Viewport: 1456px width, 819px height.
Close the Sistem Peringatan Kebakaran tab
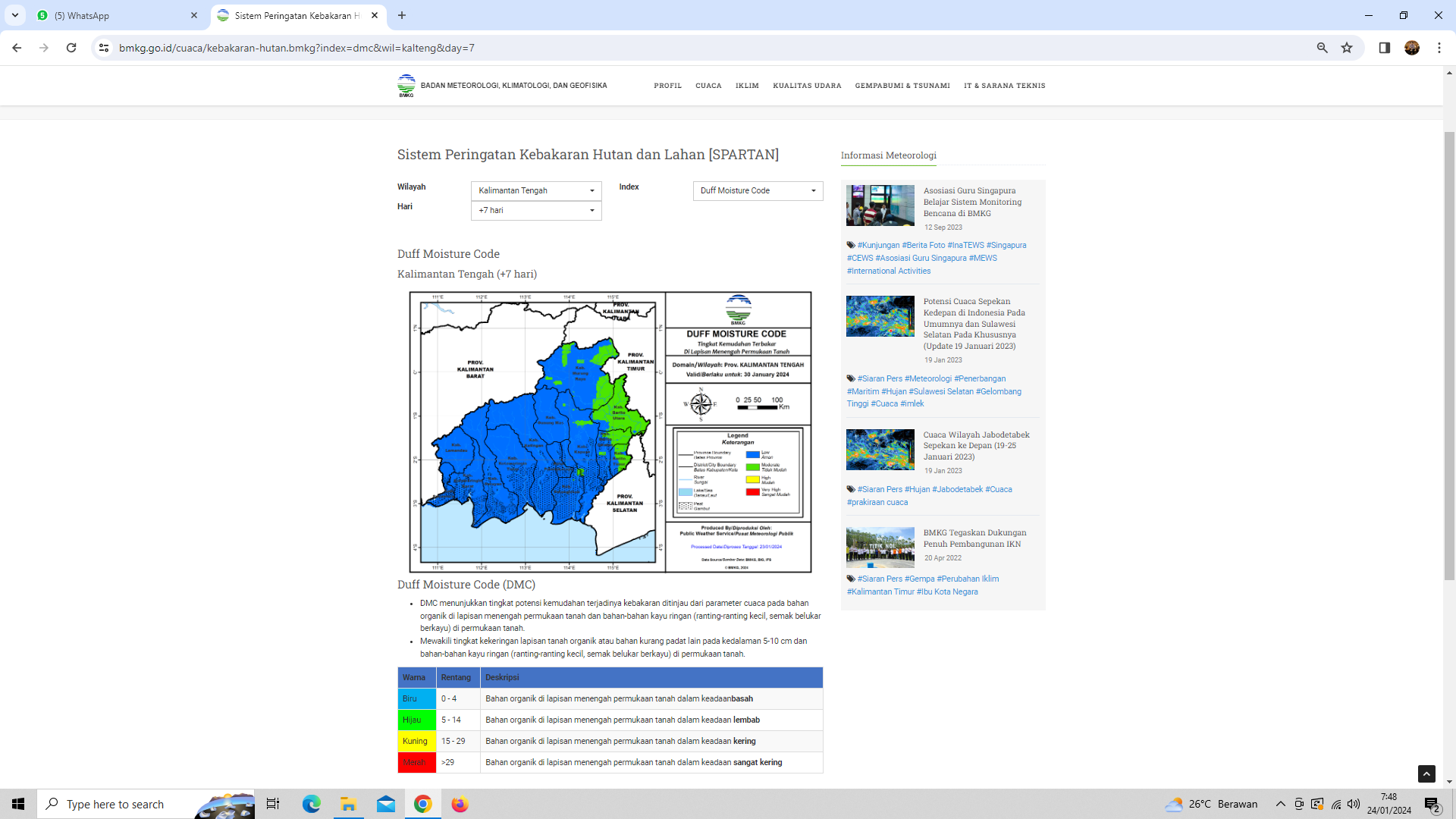pyautogui.click(x=375, y=15)
